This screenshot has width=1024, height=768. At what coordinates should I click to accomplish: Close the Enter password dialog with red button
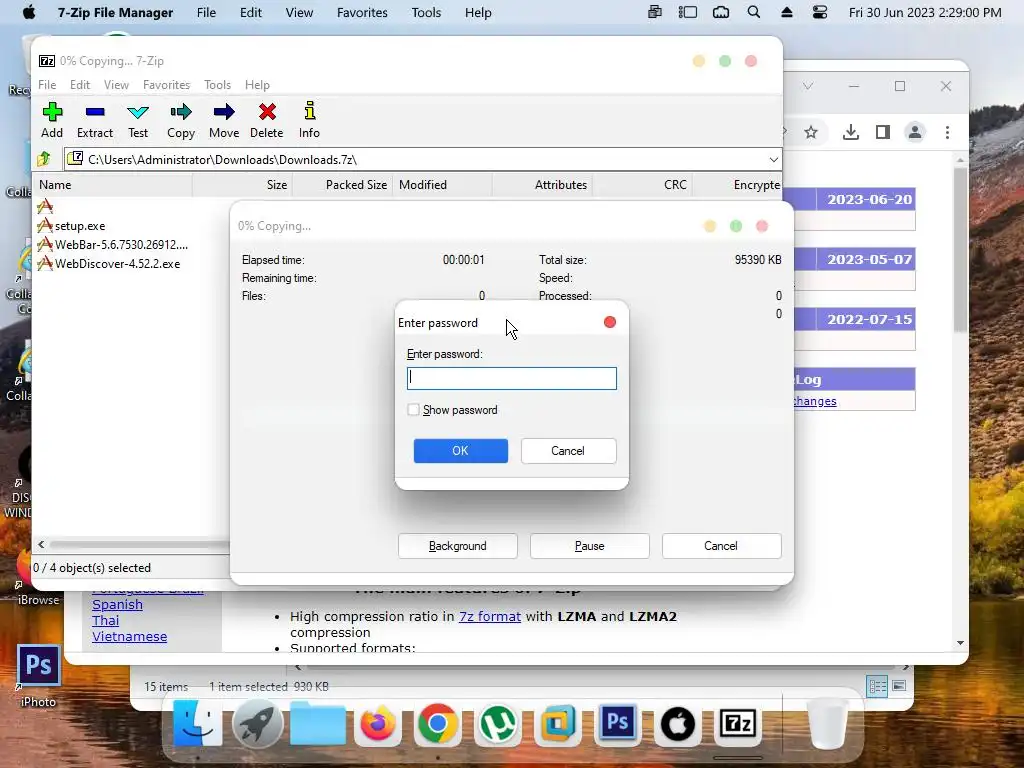click(x=610, y=322)
